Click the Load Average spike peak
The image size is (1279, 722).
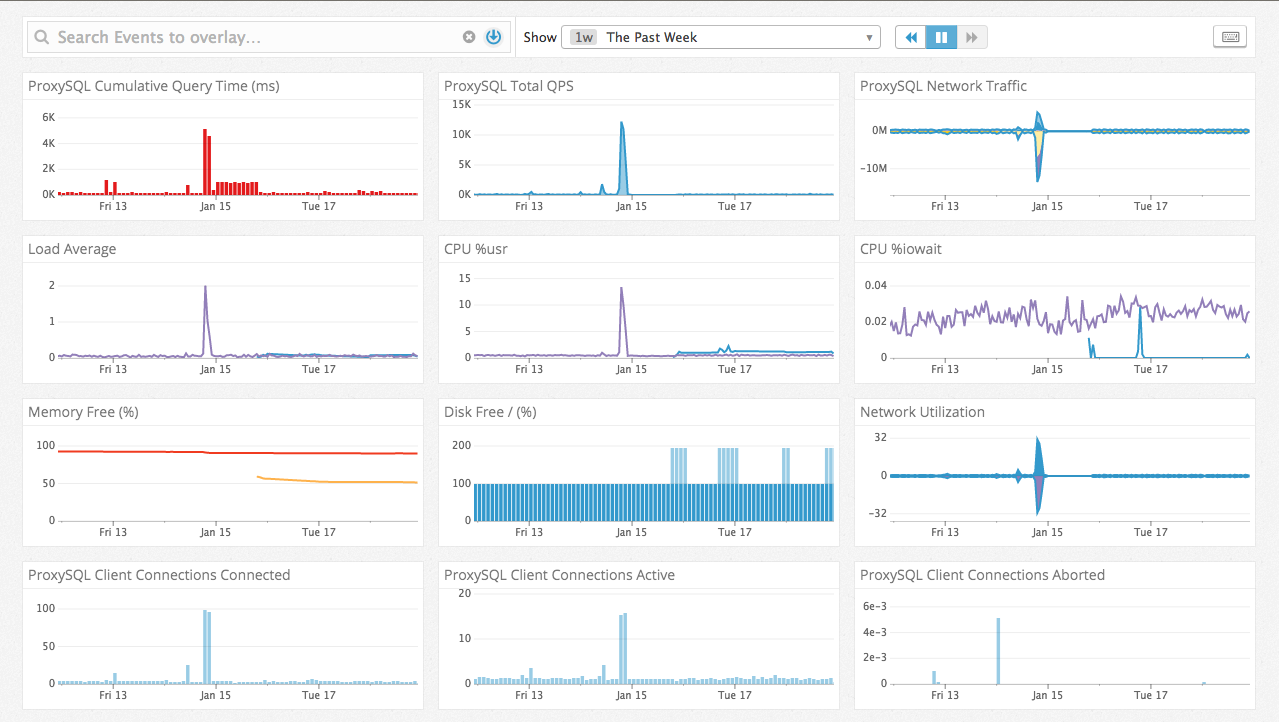click(205, 288)
